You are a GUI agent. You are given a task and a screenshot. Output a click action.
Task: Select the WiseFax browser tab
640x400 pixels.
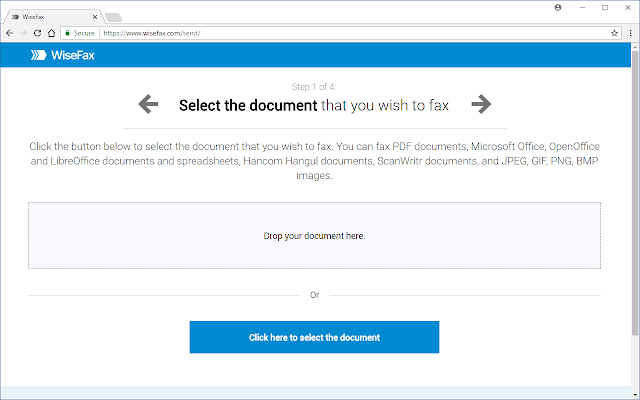click(50, 16)
